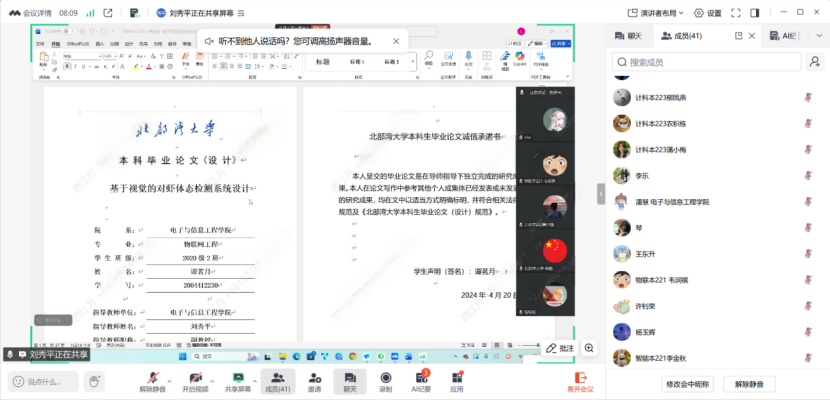Click the 录制 record icon
The image size is (830, 400).
click(386, 378)
